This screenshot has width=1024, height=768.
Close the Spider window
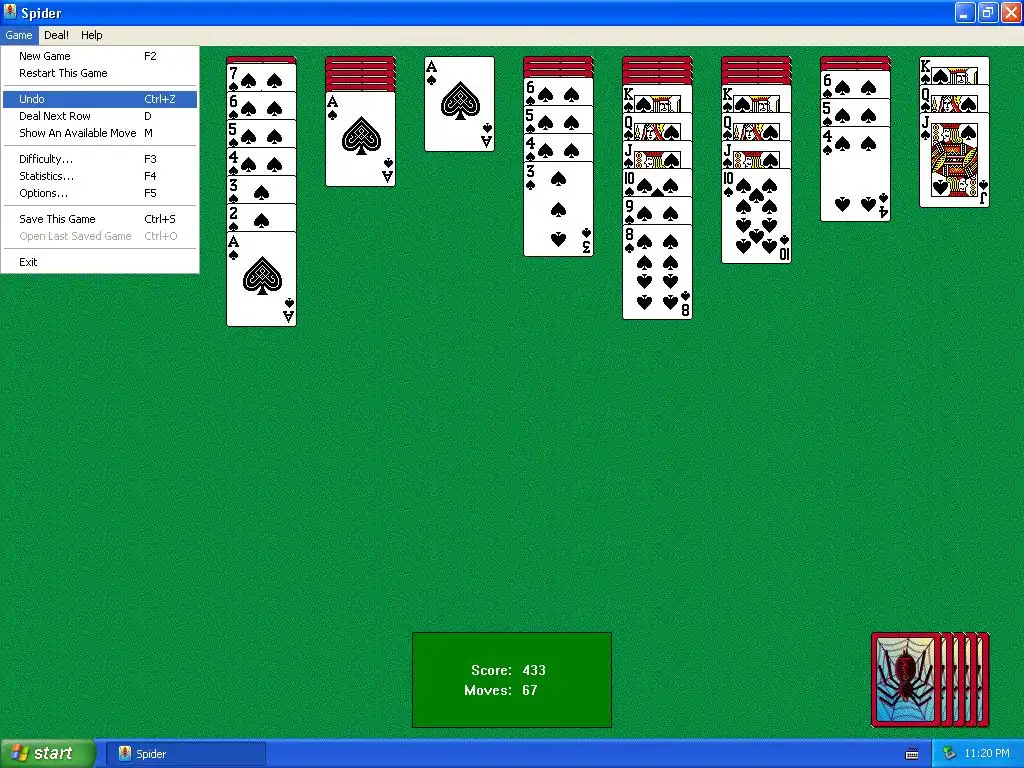[x=1011, y=12]
